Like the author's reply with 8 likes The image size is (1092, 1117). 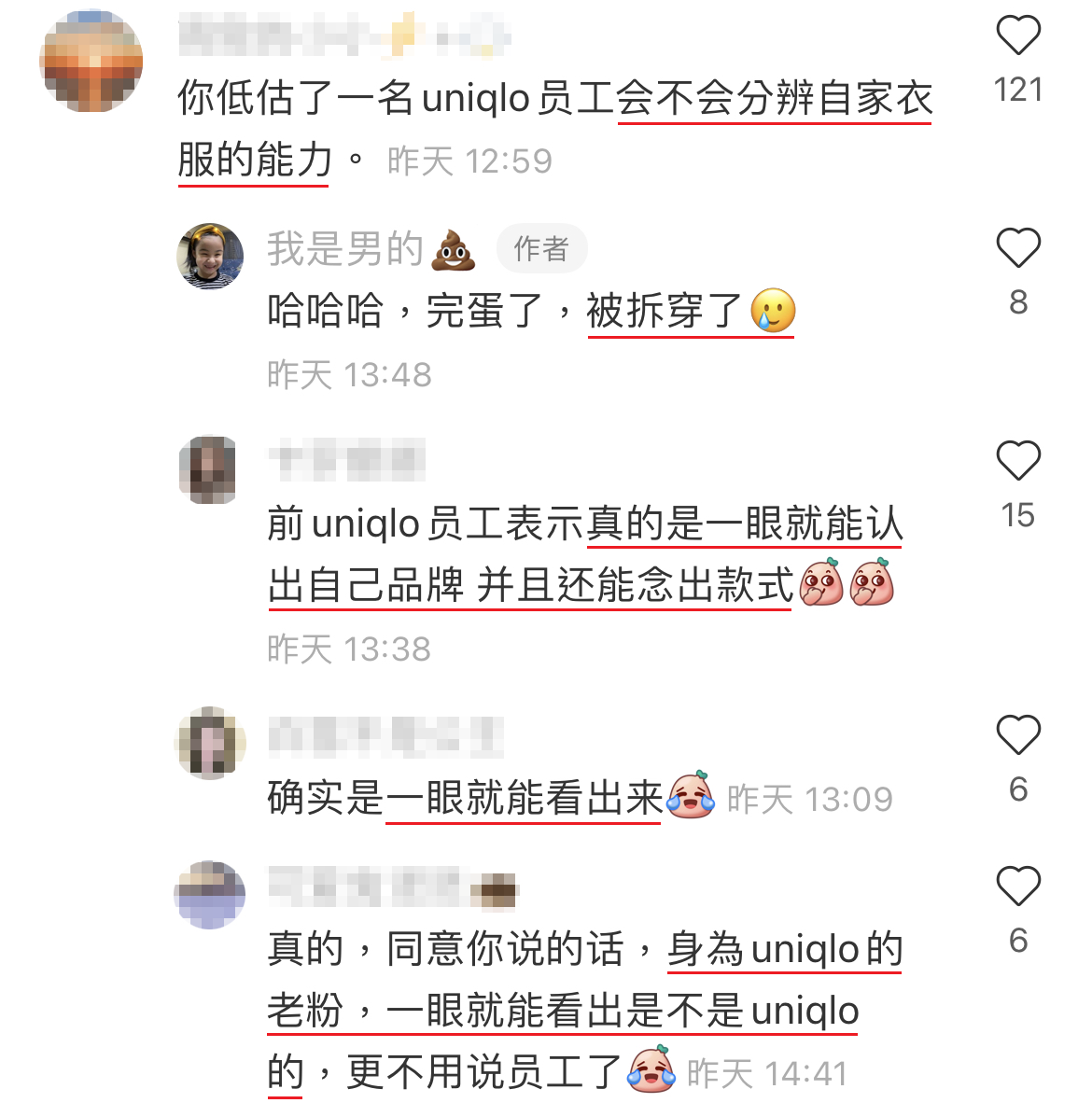[x=1018, y=247]
